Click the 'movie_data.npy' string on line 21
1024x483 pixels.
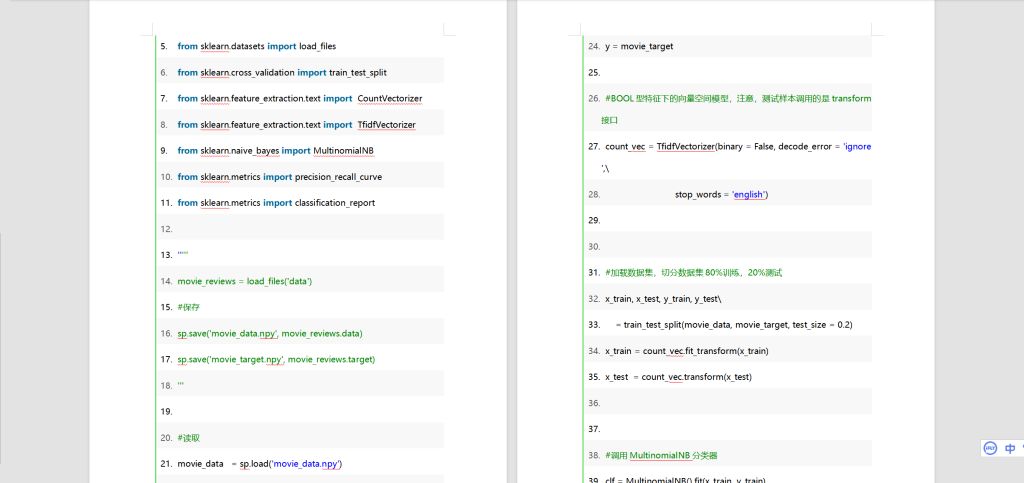tap(306, 464)
